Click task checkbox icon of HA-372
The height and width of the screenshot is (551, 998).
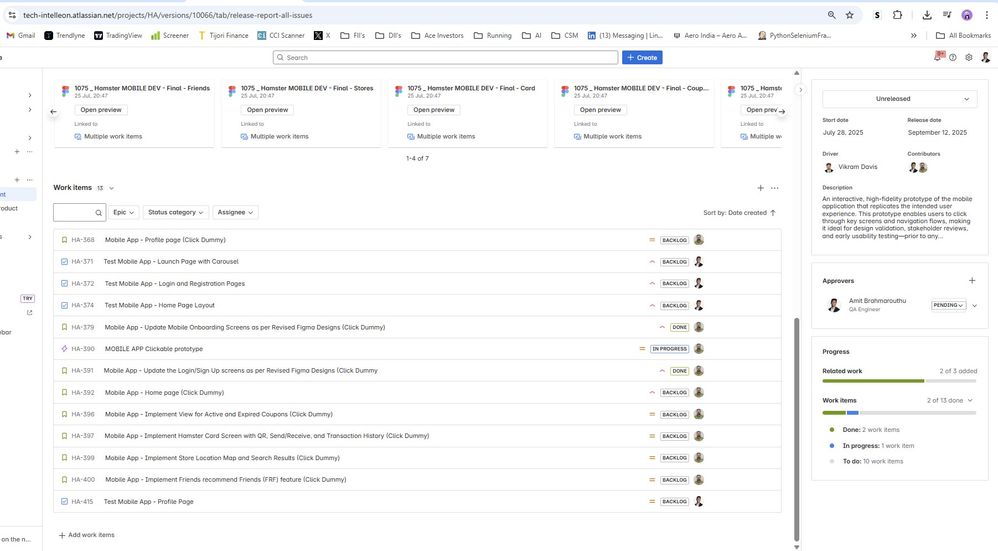[64, 284]
